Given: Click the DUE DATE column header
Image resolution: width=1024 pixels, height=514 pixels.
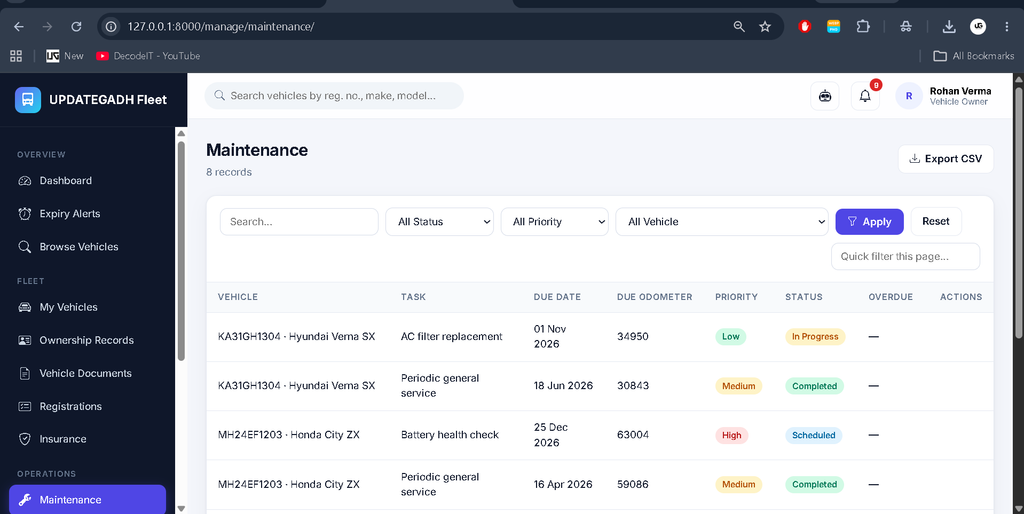Looking at the screenshot, I should tap(557, 297).
